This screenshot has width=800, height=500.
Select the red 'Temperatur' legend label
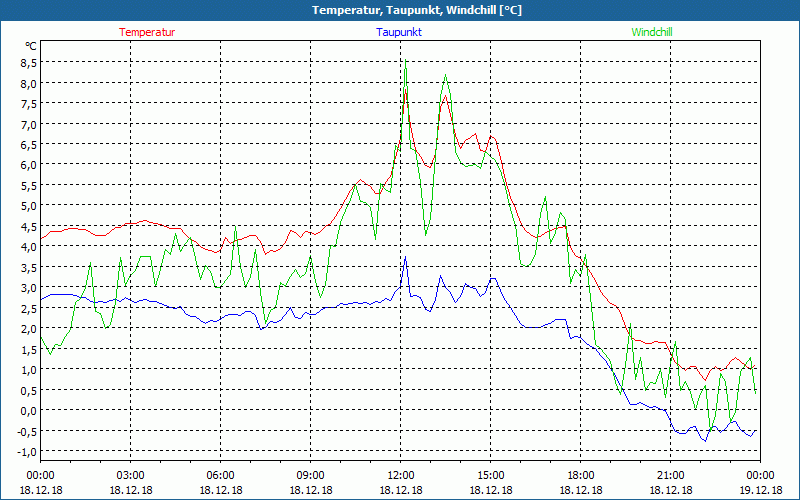pos(147,32)
